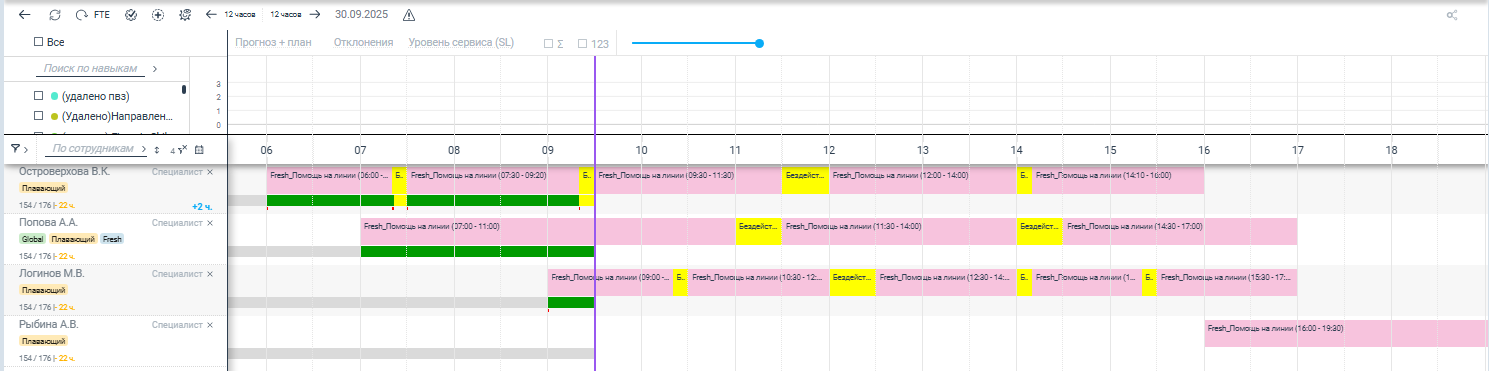Select Островерхова shift 07:30 - 09:20

pyautogui.click(x=493, y=181)
